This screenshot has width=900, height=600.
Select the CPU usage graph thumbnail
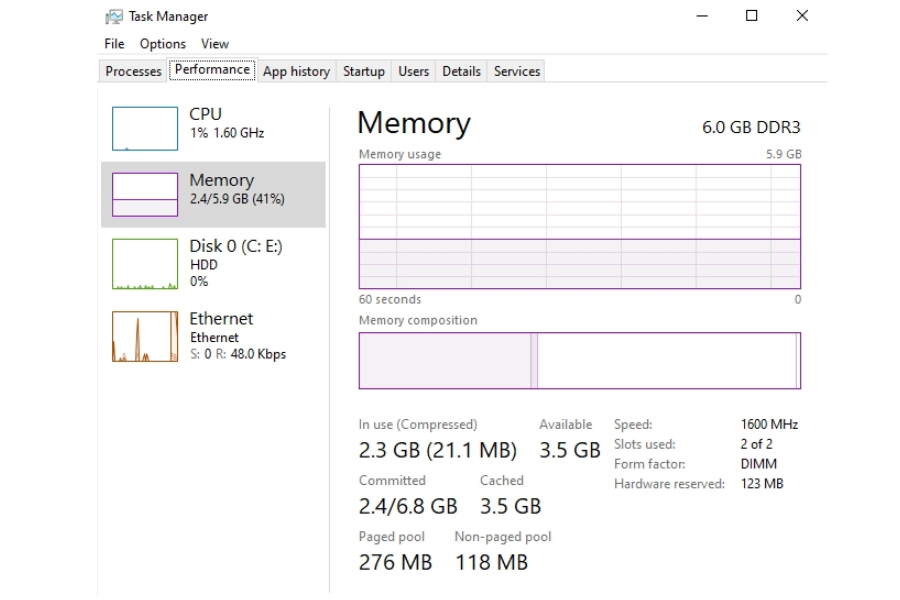[x=144, y=128]
